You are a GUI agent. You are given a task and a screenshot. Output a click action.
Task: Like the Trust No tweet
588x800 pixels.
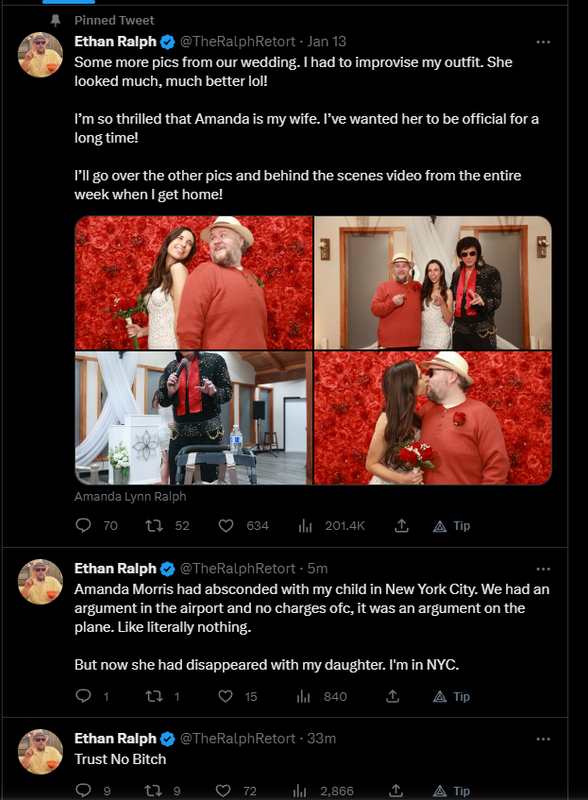point(223,791)
